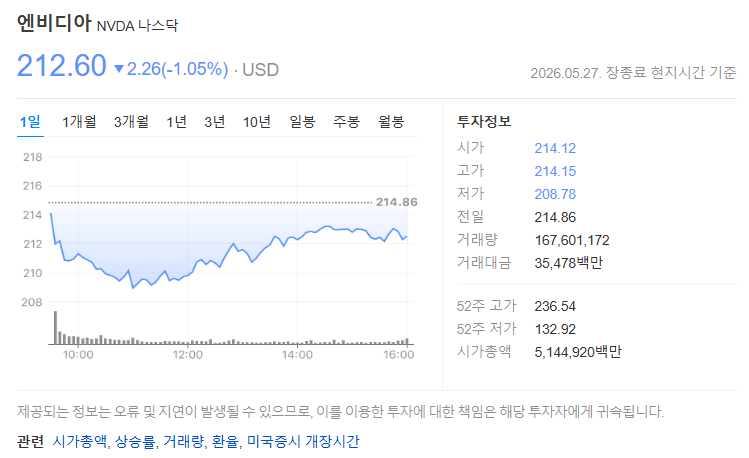Click the date text 2026.05.27. 장종료
This screenshot has width=749, height=458.
coord(588,73)
